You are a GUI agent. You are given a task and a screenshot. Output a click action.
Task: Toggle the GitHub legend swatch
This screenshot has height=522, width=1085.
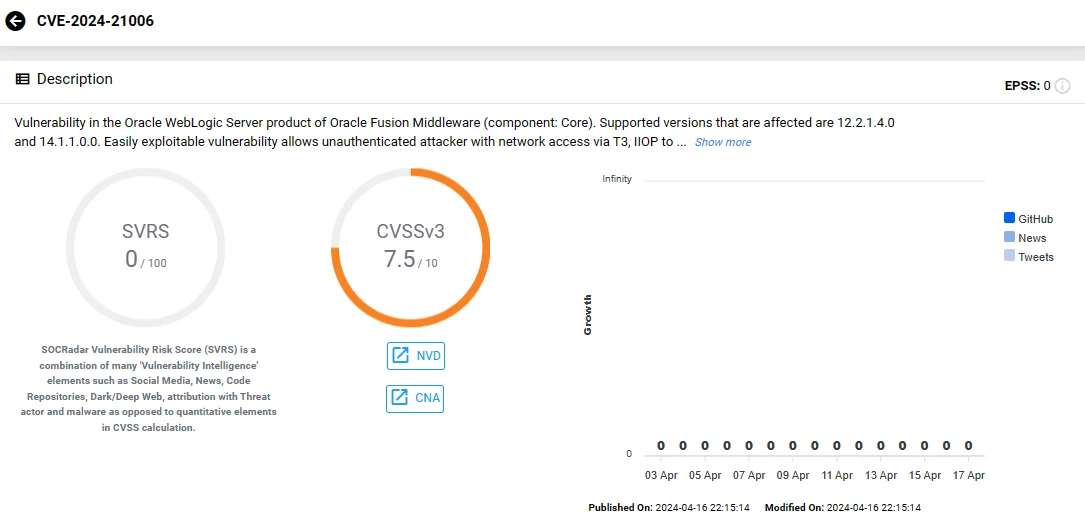coord(1009,218)
